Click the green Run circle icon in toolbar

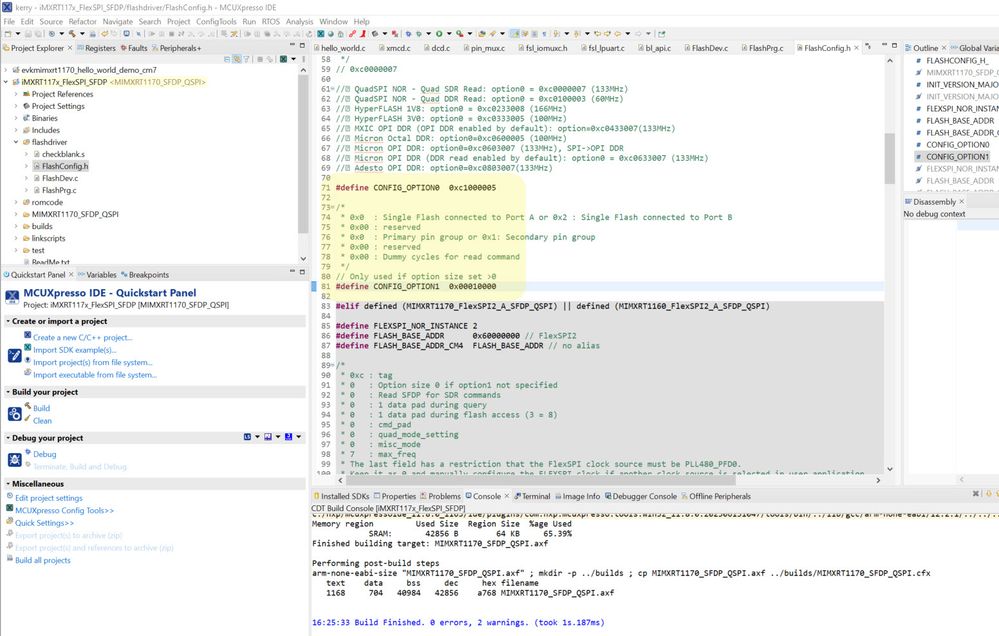click(439, 34)
